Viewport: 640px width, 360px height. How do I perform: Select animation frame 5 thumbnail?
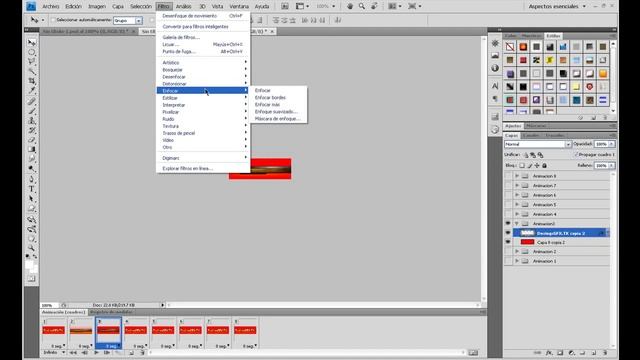click(163, 330)
